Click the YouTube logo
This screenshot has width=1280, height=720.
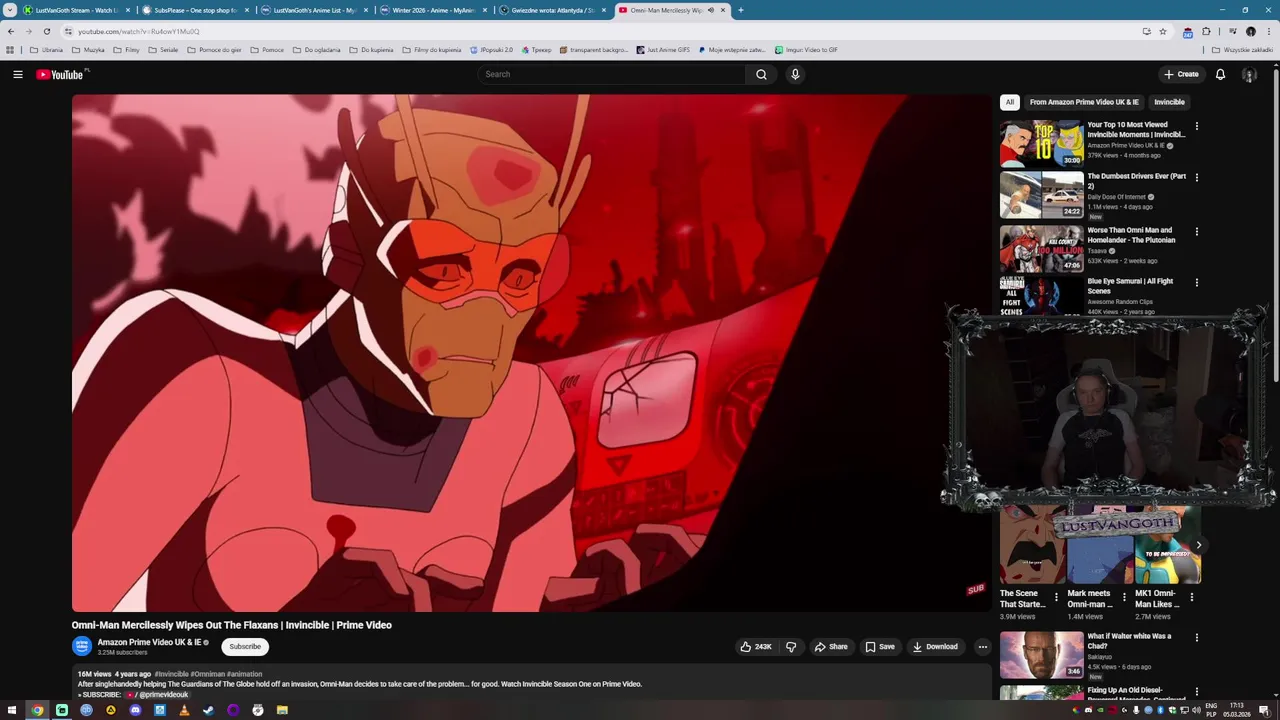coord(62,74)
